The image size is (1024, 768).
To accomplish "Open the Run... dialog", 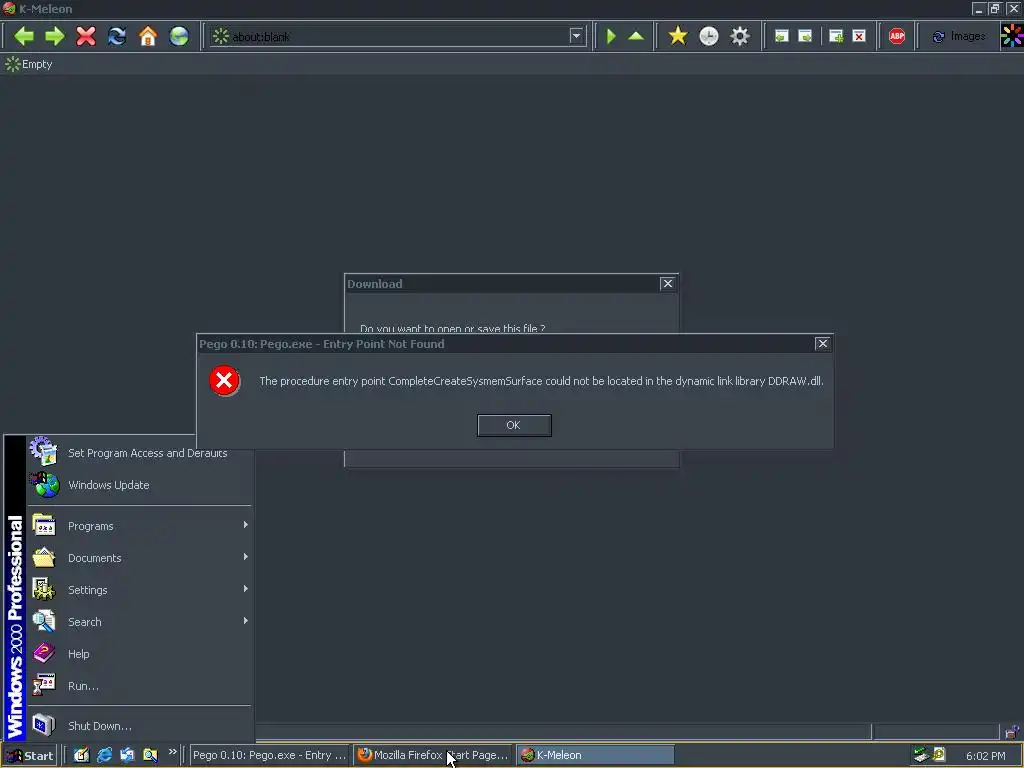I will pos(139,686).
